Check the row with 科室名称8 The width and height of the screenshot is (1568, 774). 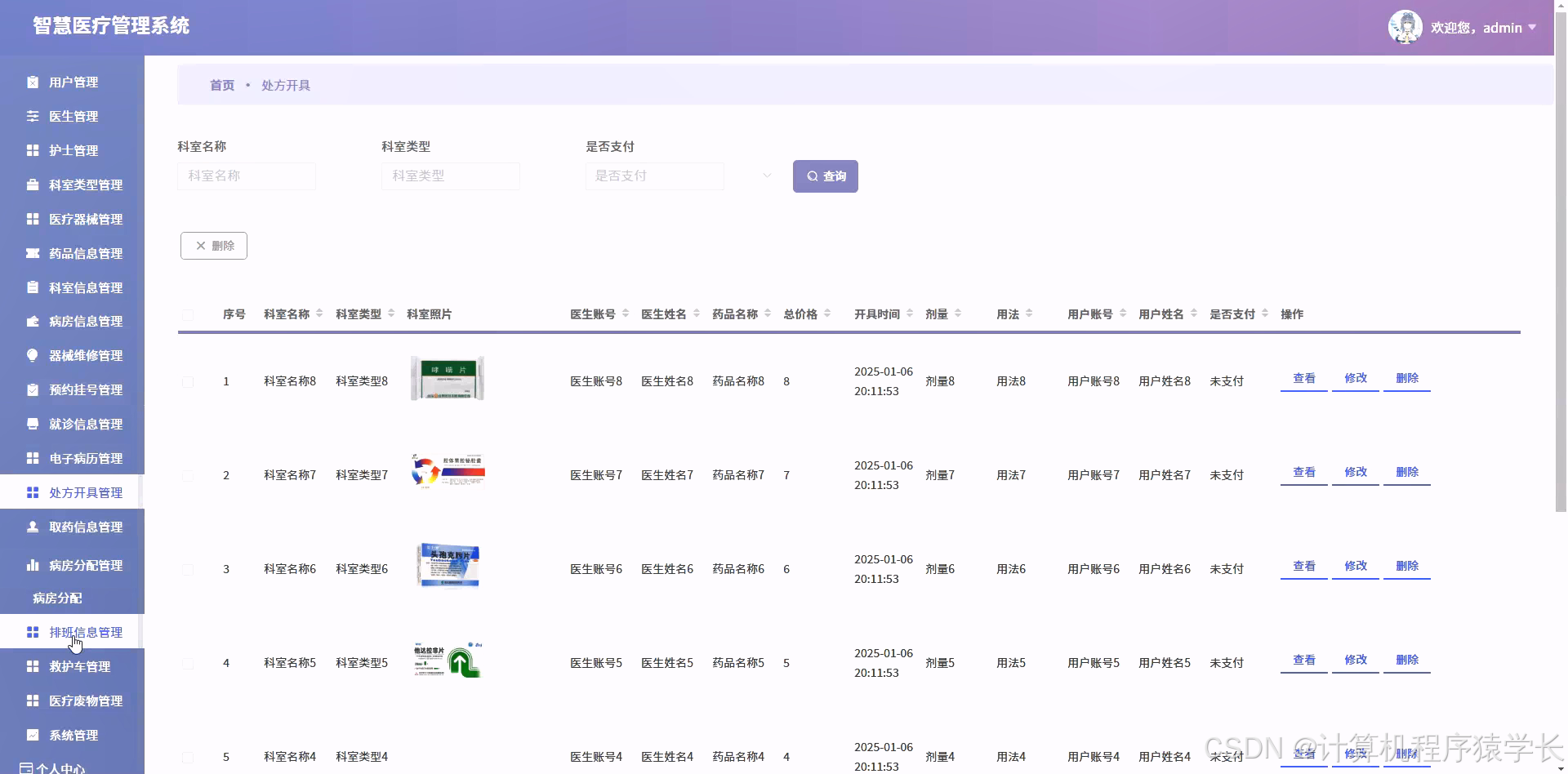188,382
